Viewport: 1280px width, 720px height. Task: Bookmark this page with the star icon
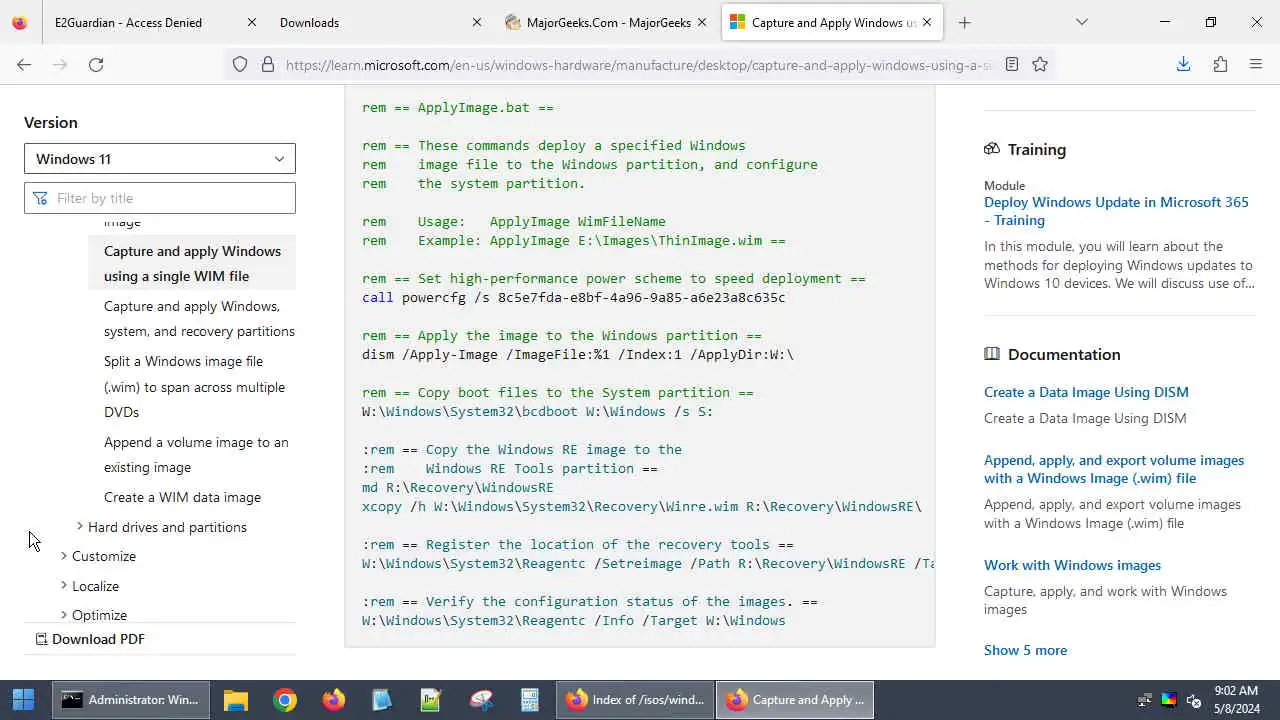(1040, 64)
